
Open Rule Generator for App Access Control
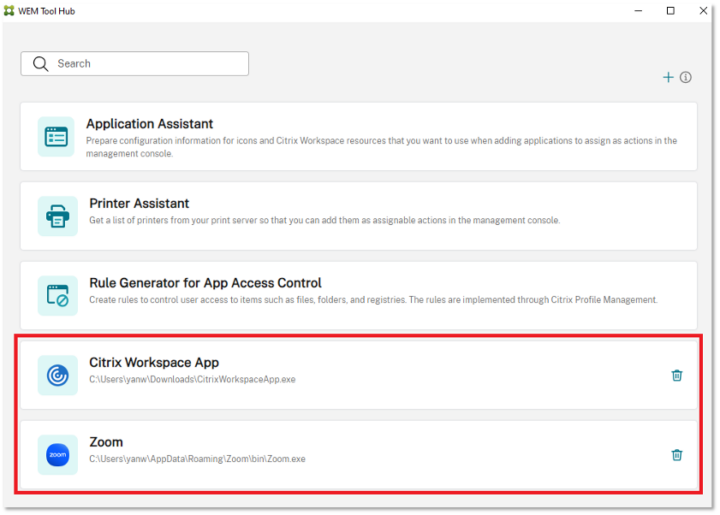(x=205, y=283)
